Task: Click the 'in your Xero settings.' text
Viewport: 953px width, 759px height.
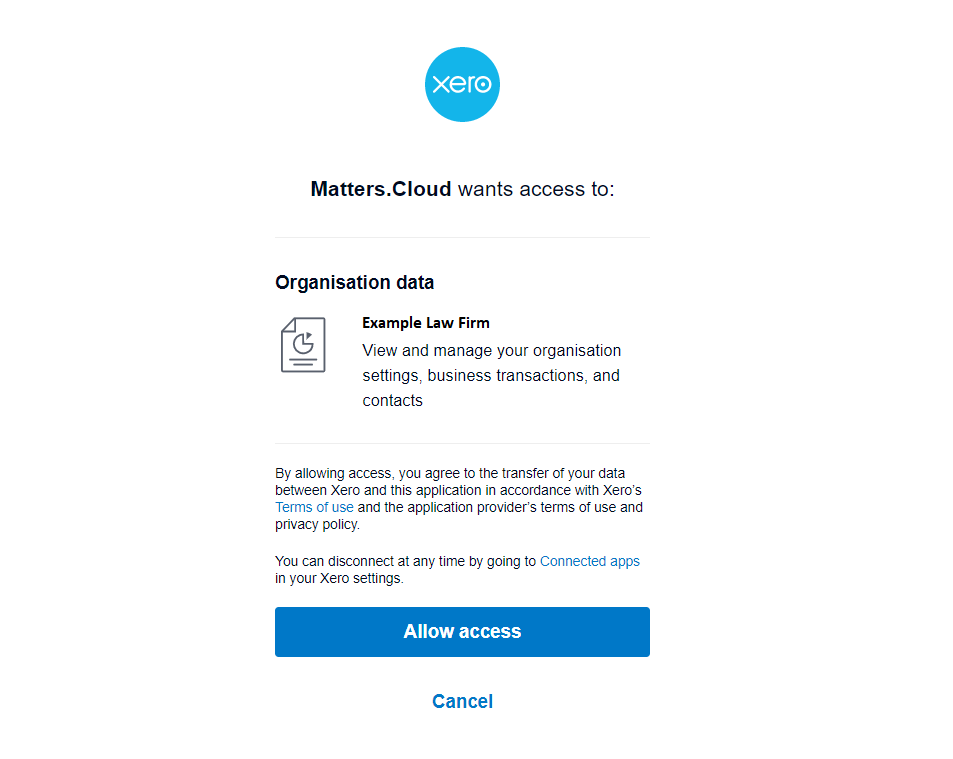Action: pyautogui.click(x=339, y=578)
